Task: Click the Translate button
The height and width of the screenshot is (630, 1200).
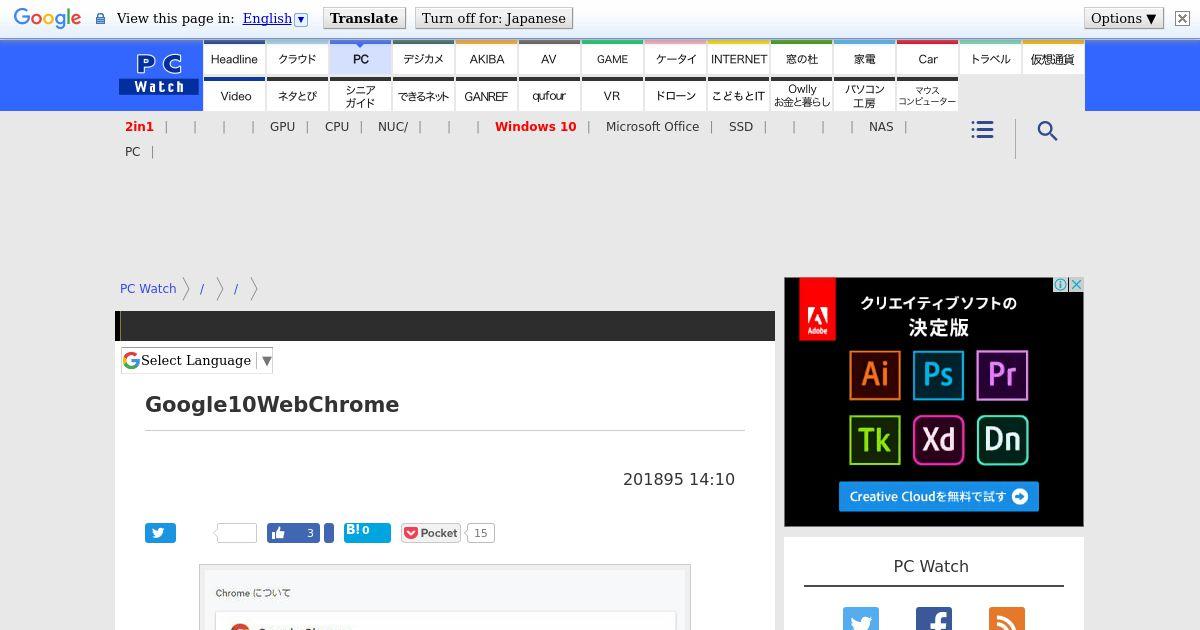Action: tap(364, 18)
